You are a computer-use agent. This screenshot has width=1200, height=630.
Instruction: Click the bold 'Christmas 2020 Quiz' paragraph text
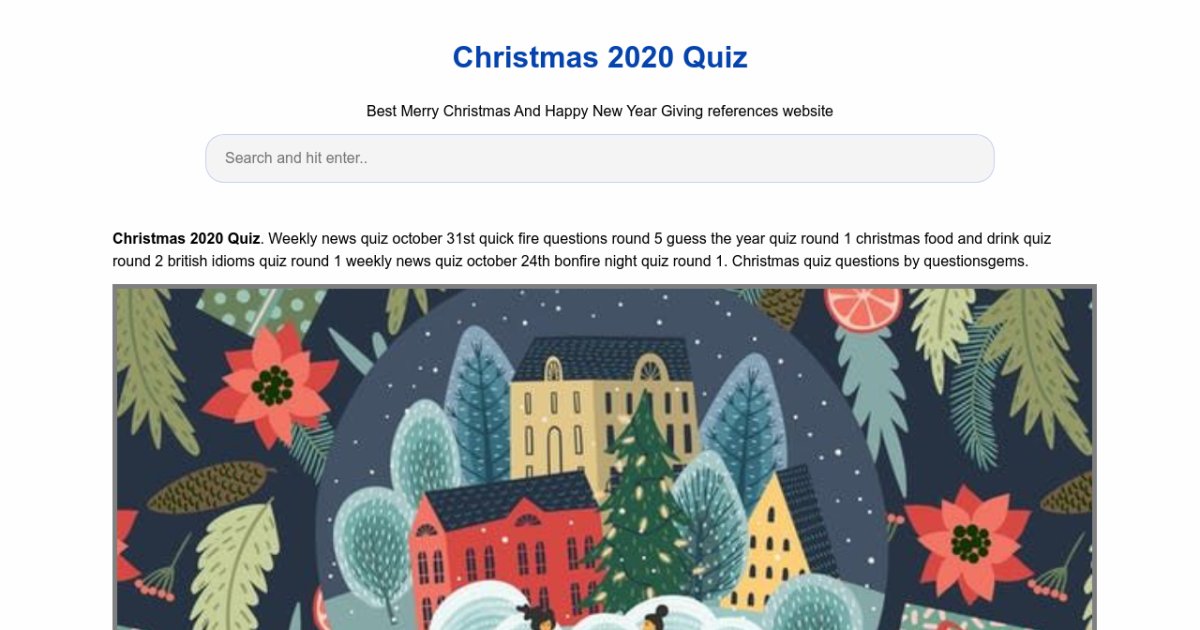pos(186,239)
